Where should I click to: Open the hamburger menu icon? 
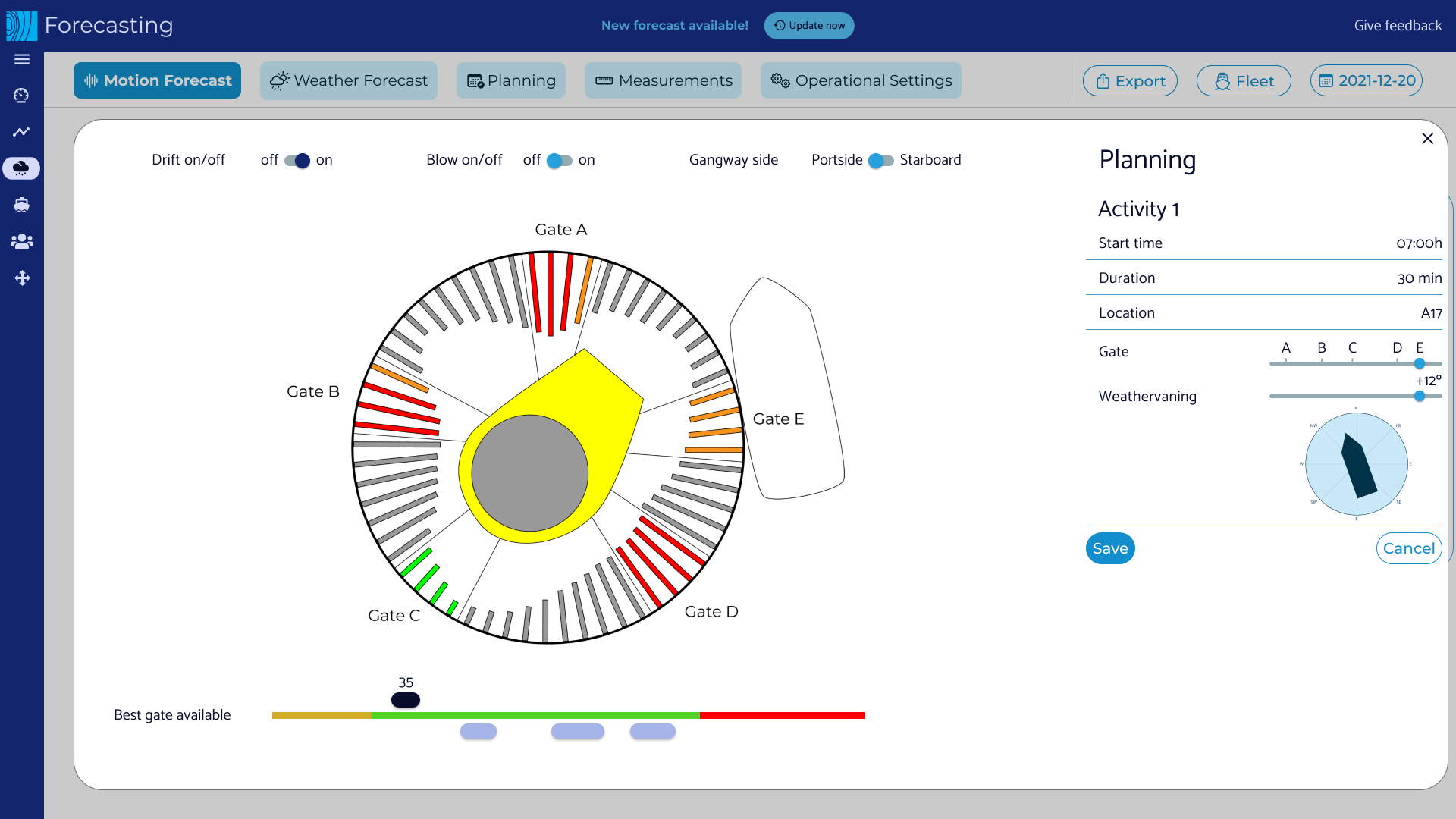[x=22, y=59]
